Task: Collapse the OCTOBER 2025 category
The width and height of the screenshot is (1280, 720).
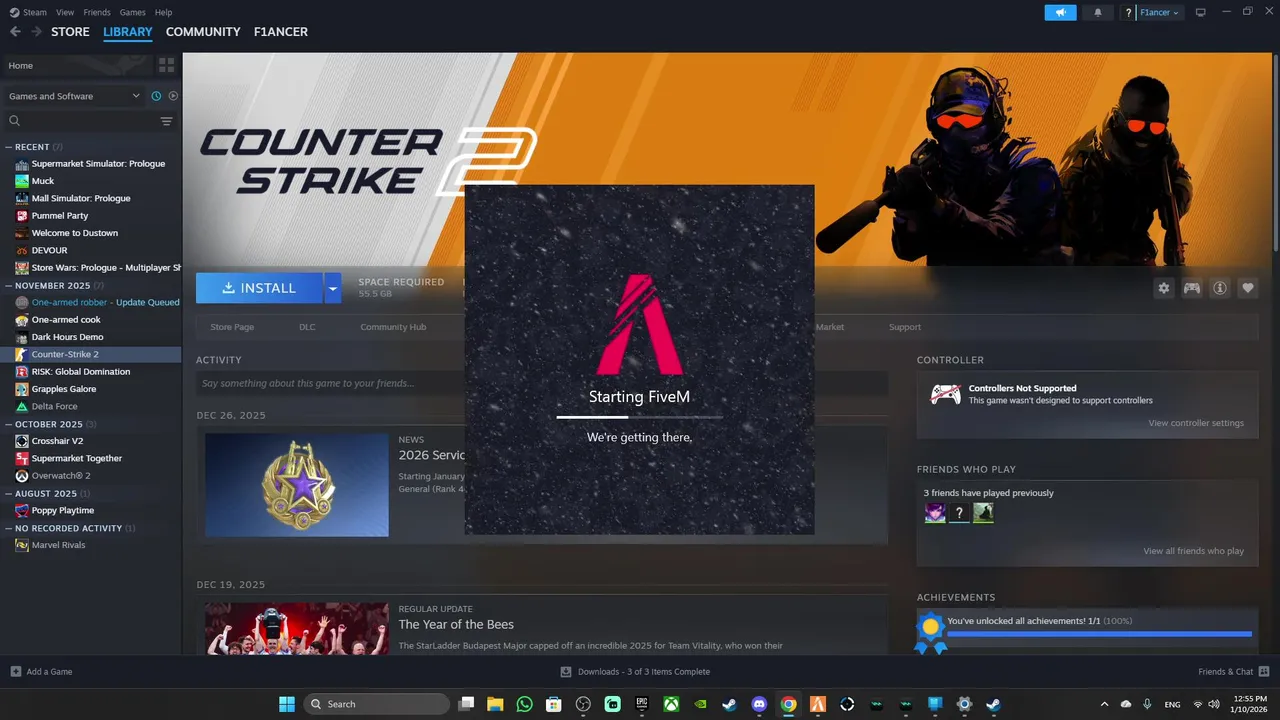Action: pyautogui.click(x=9, y=424)
